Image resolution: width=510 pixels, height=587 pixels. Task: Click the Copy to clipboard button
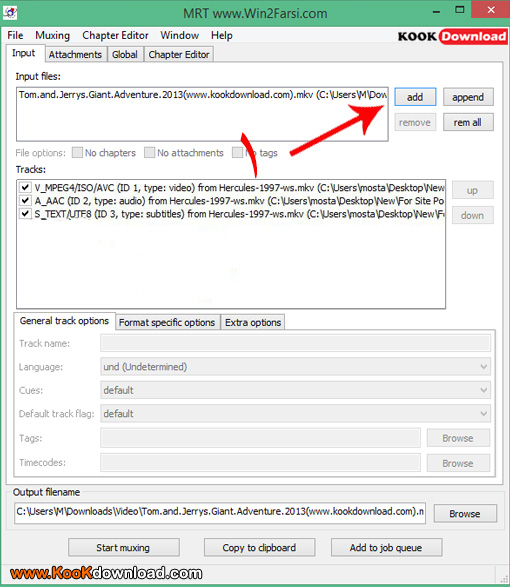(259, 548)
